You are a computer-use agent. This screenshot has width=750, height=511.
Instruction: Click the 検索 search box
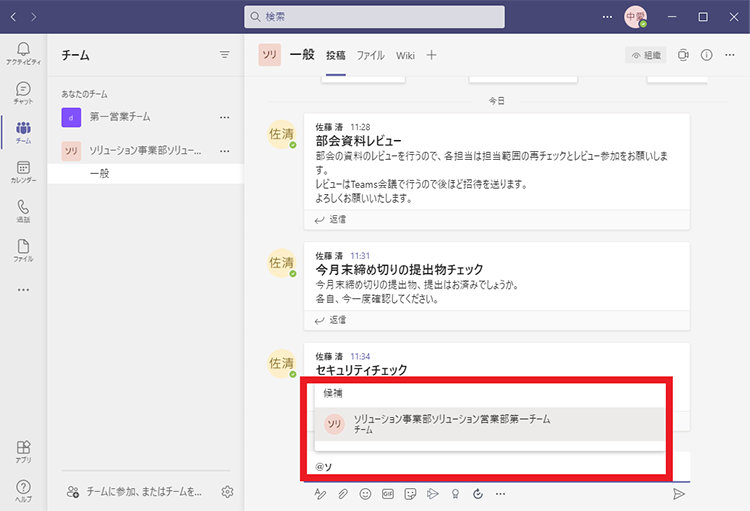(374, 17)
